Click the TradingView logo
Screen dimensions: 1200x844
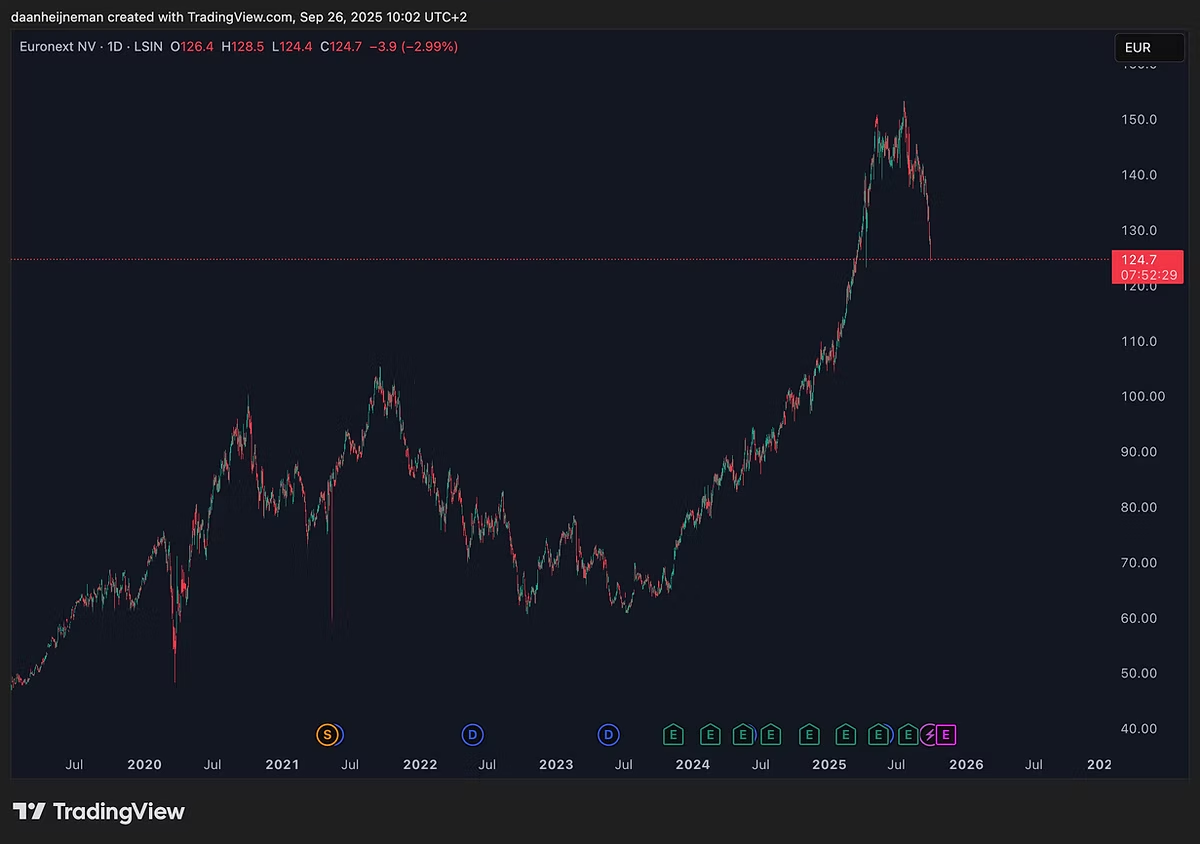pyautogui.click(x=98, y=811)
